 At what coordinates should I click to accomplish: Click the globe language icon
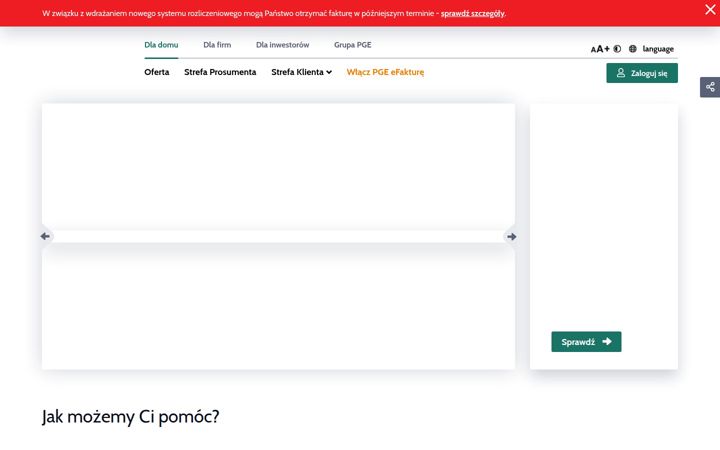[633, 49]
